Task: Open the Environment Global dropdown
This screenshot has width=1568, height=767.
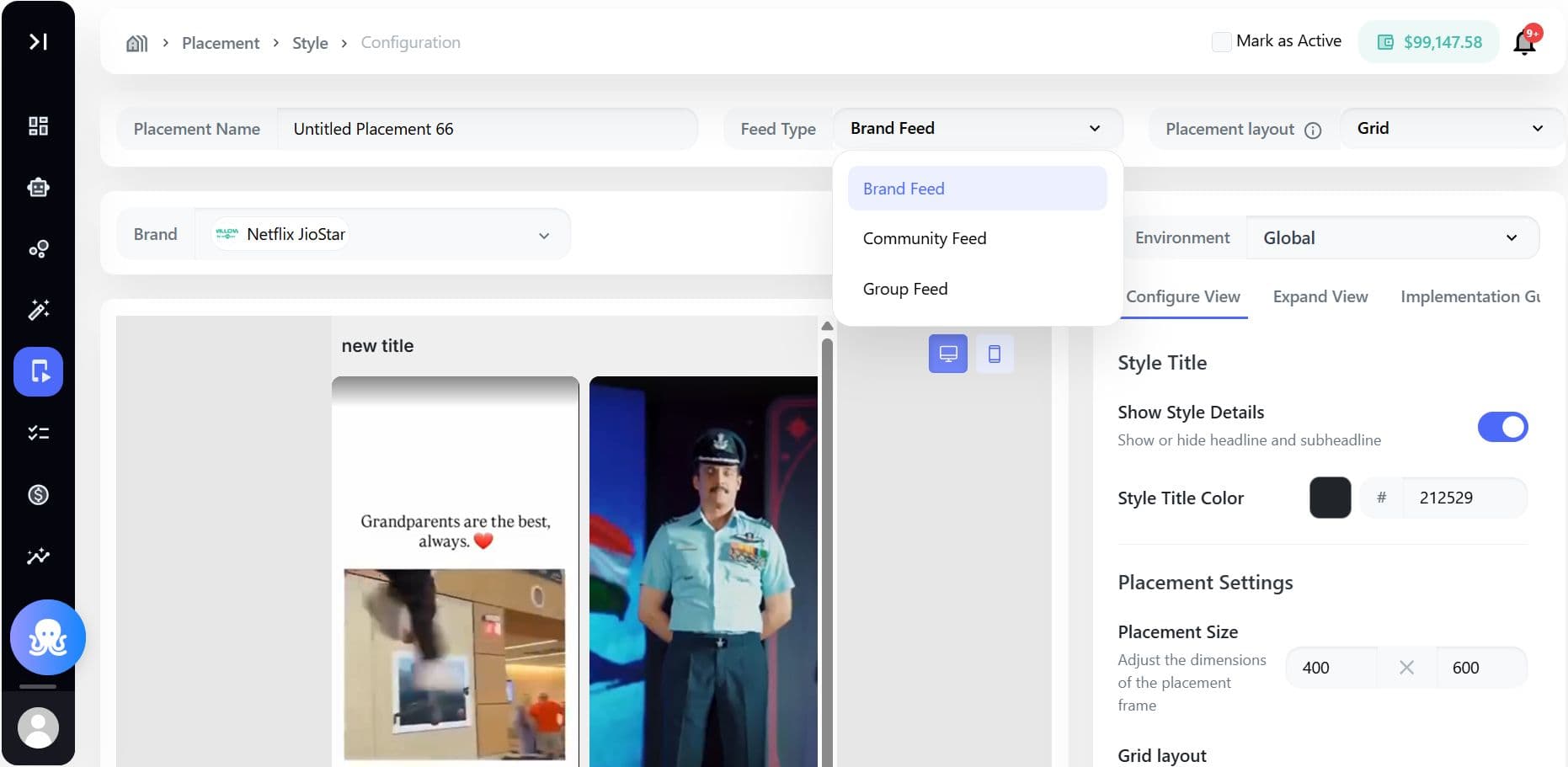Action: [1392, 238]
